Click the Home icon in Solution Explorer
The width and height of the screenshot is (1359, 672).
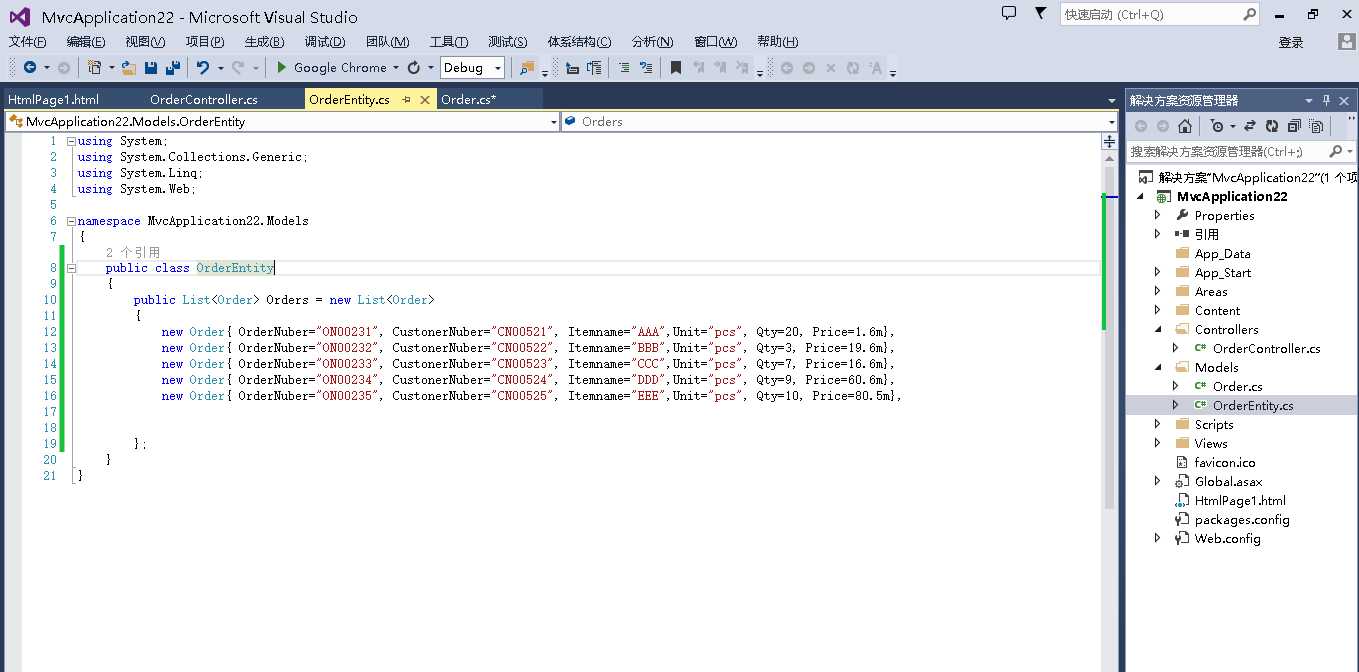[x=1184, y=126]
